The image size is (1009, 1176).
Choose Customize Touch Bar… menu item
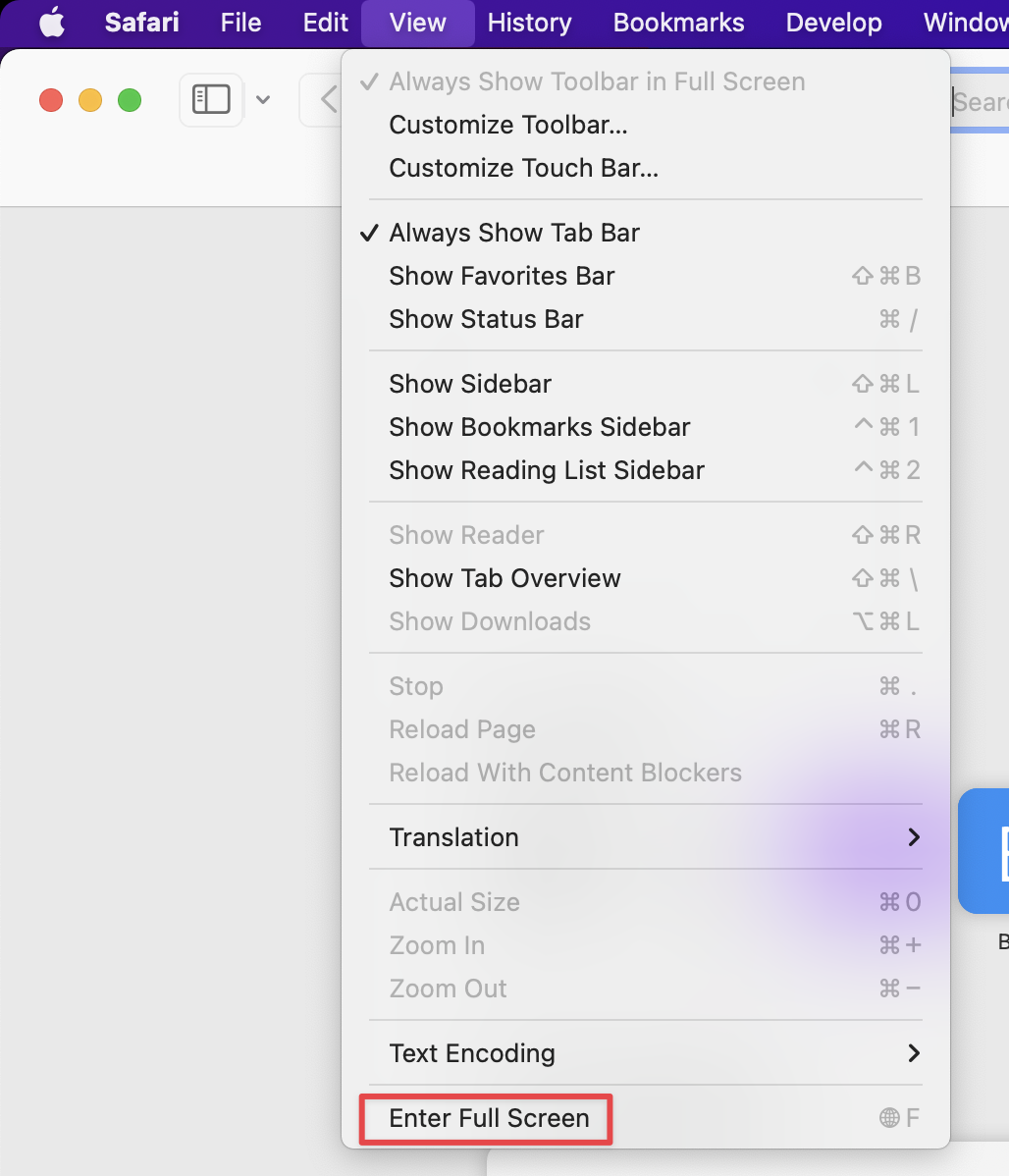645,168
